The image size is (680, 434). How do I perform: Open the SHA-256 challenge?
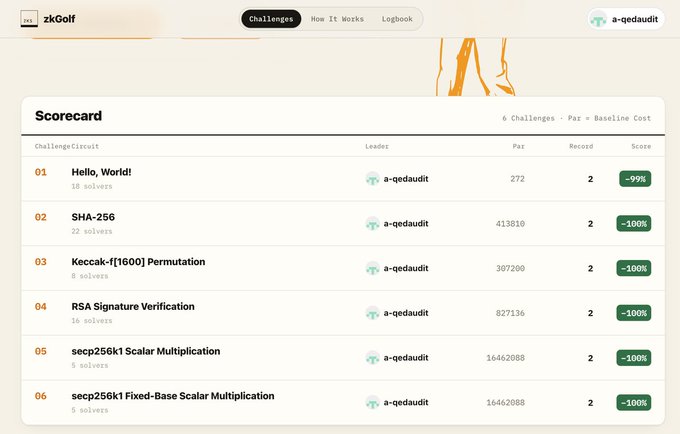93,217
